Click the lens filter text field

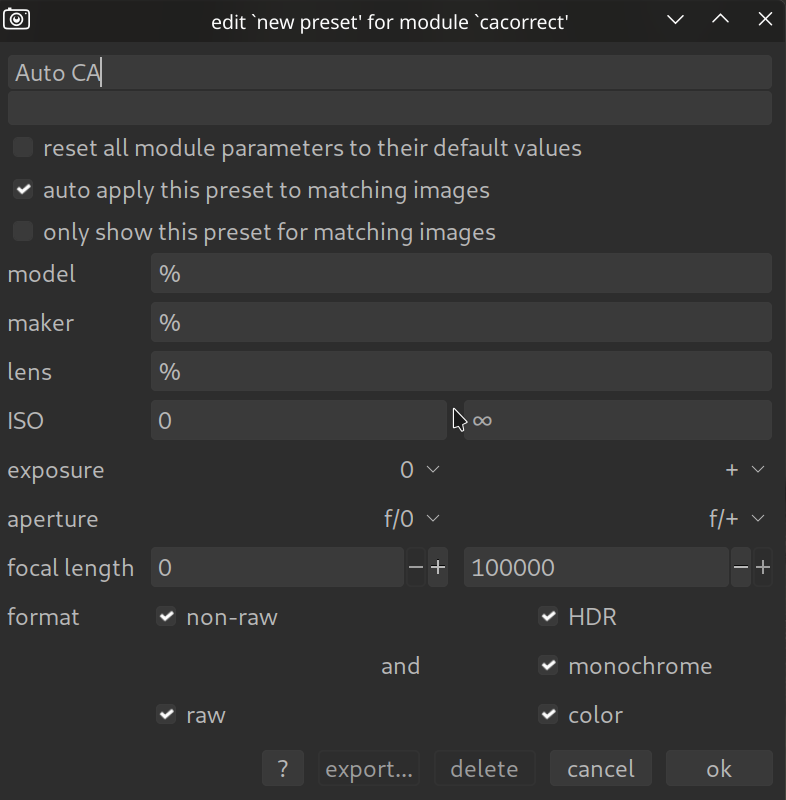[460, 372]
